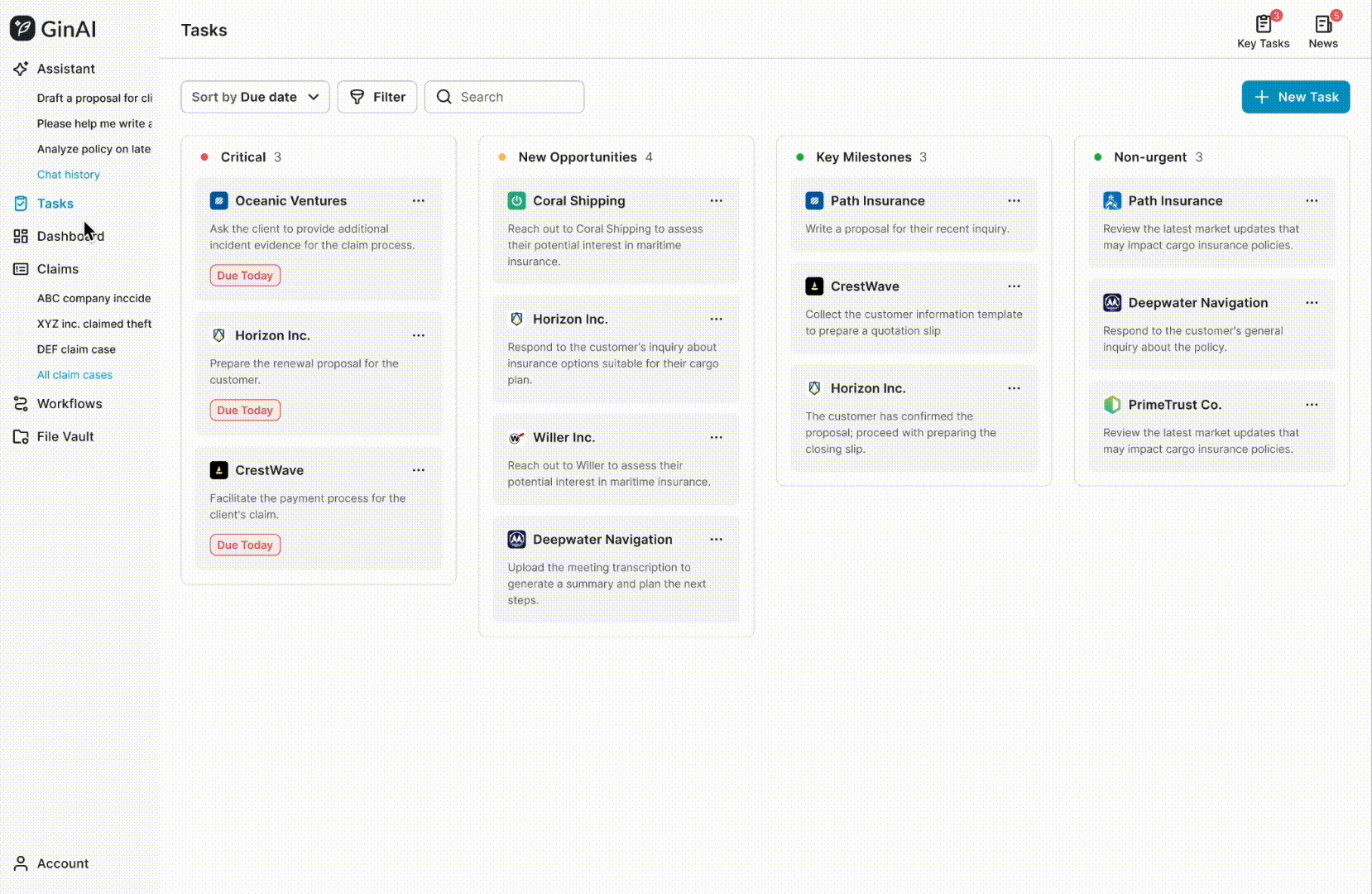Open Workflows from the sidebar

[x=69, y=404]
